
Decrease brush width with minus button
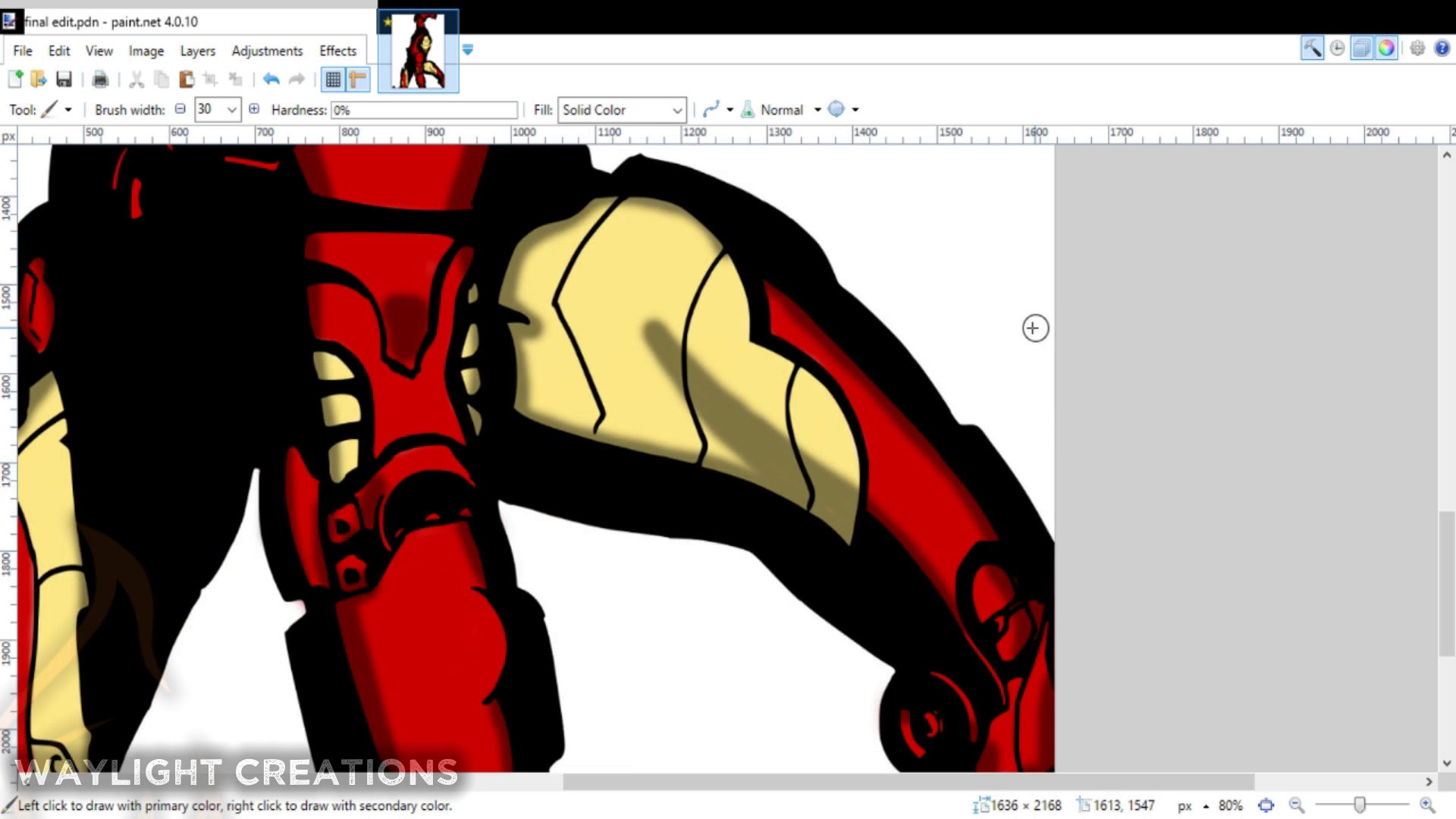click(x=180, y=109)
